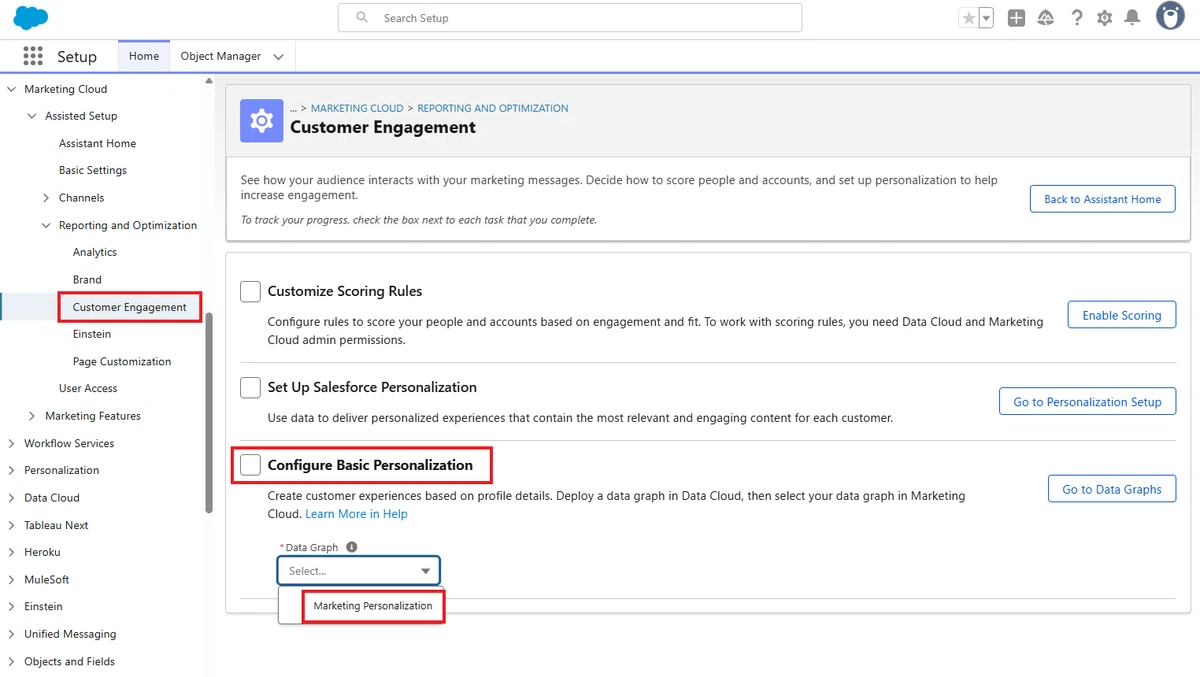Open Page Customization in the sidebar
Viewport: 1200px width, 677px height.
pos(122,361)
